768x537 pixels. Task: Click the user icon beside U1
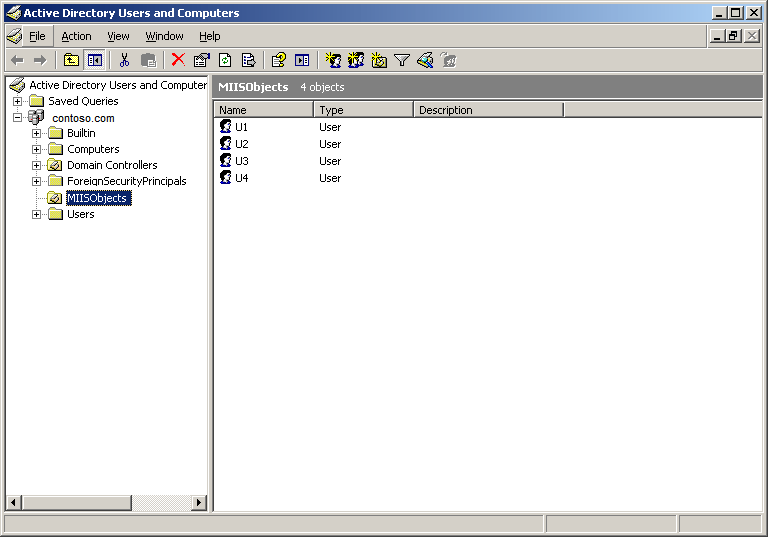(225, 126)
